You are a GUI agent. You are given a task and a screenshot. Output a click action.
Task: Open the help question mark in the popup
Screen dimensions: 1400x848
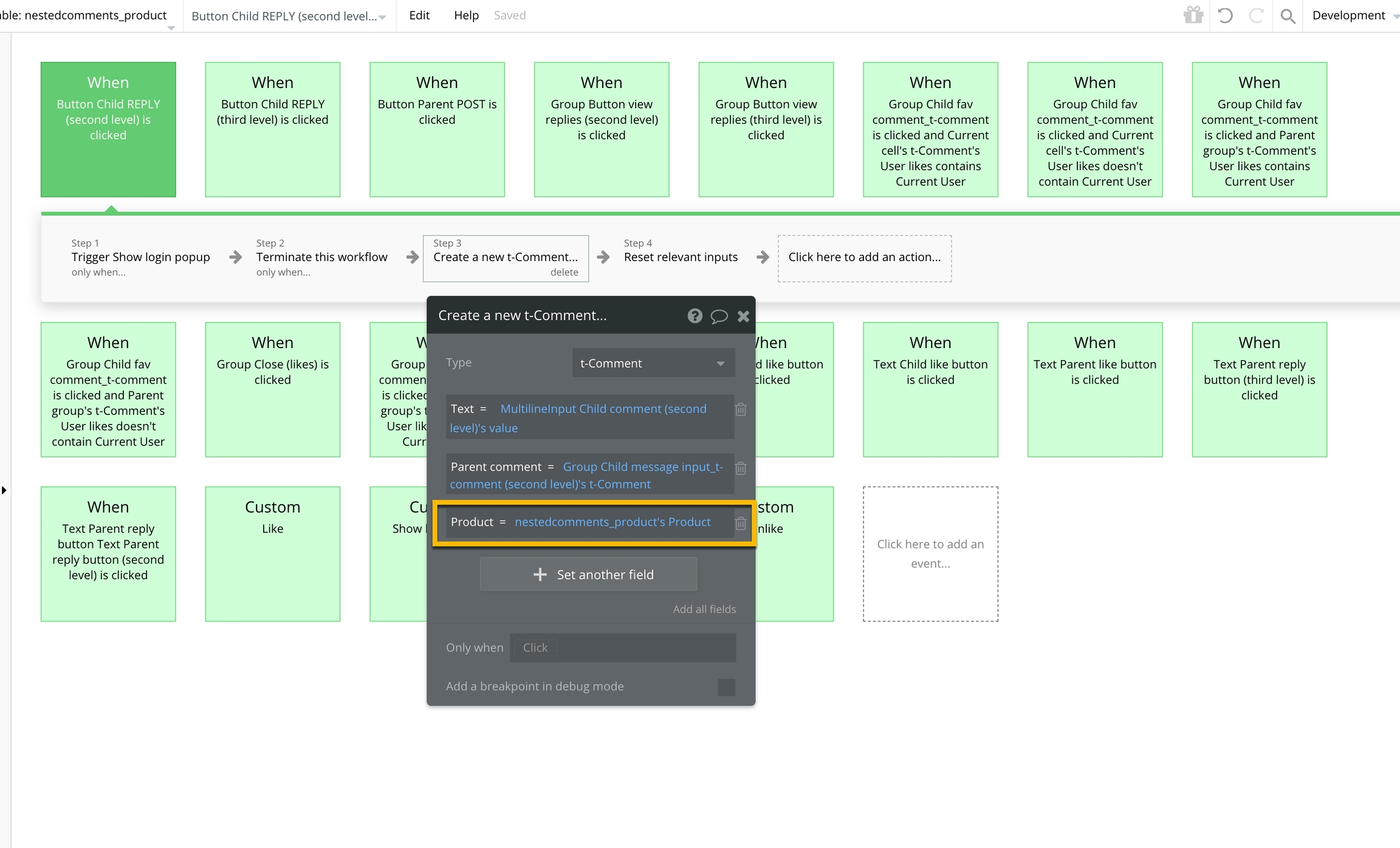[x=695, y=316]
